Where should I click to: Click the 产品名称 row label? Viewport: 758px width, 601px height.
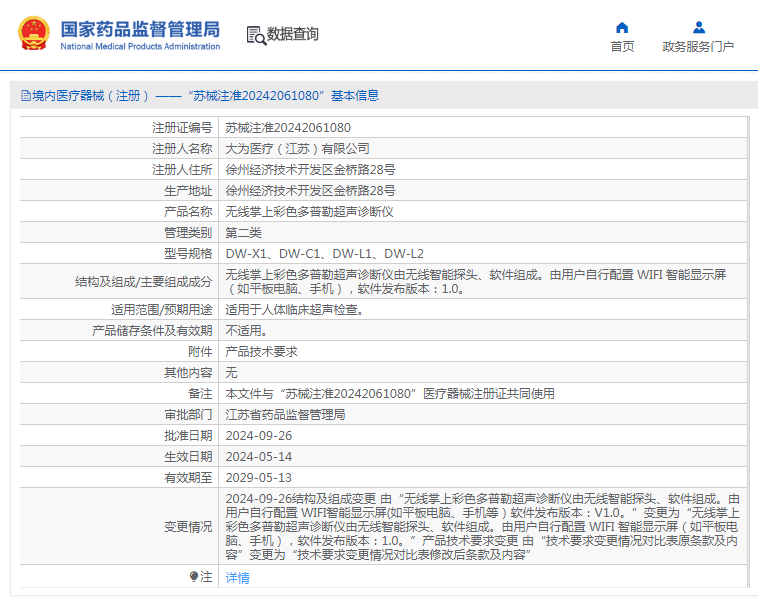(188, 212)
